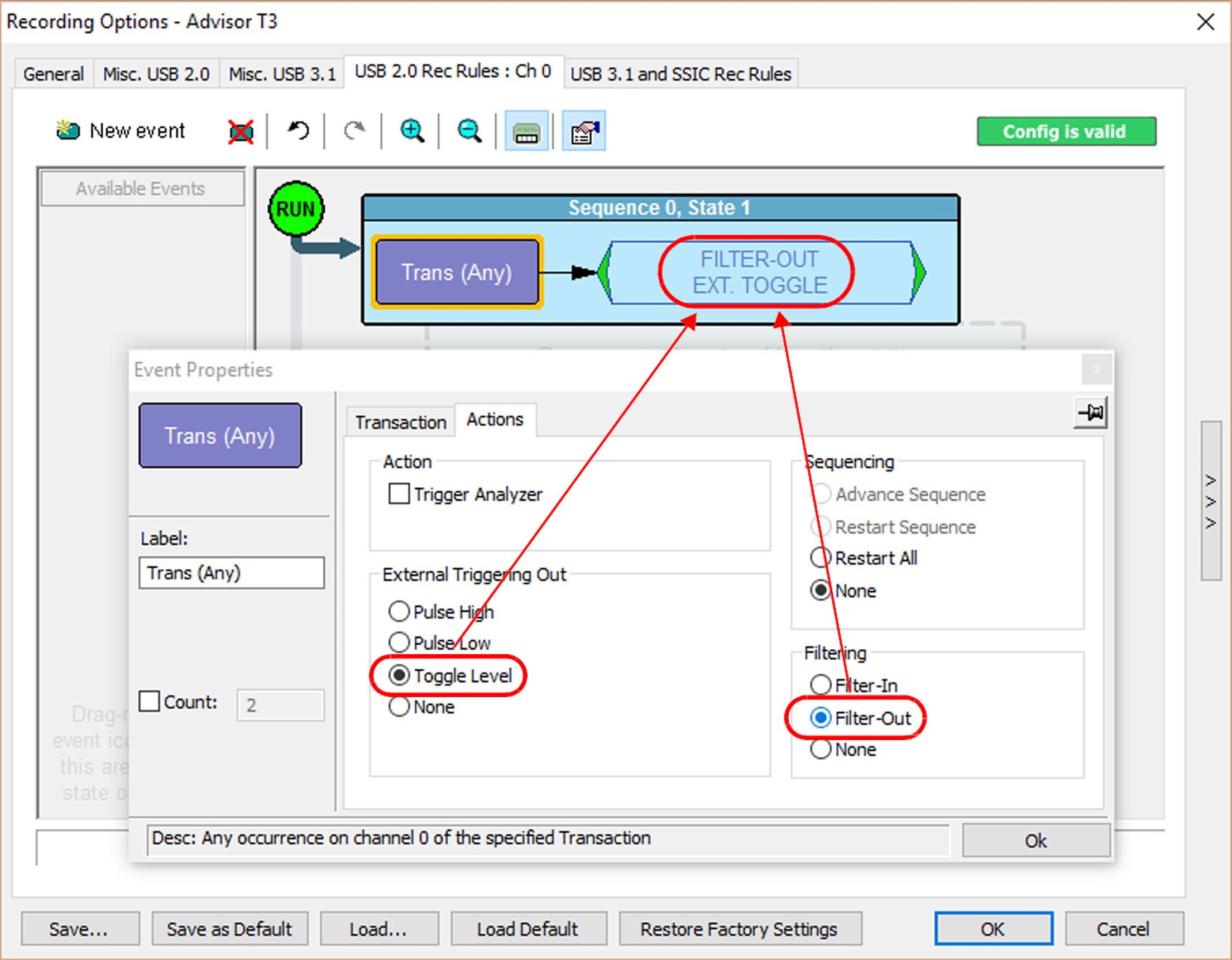This screenshot has width=1232, height=960.
Task: Undo the last change
Action: tap(299, 131)
